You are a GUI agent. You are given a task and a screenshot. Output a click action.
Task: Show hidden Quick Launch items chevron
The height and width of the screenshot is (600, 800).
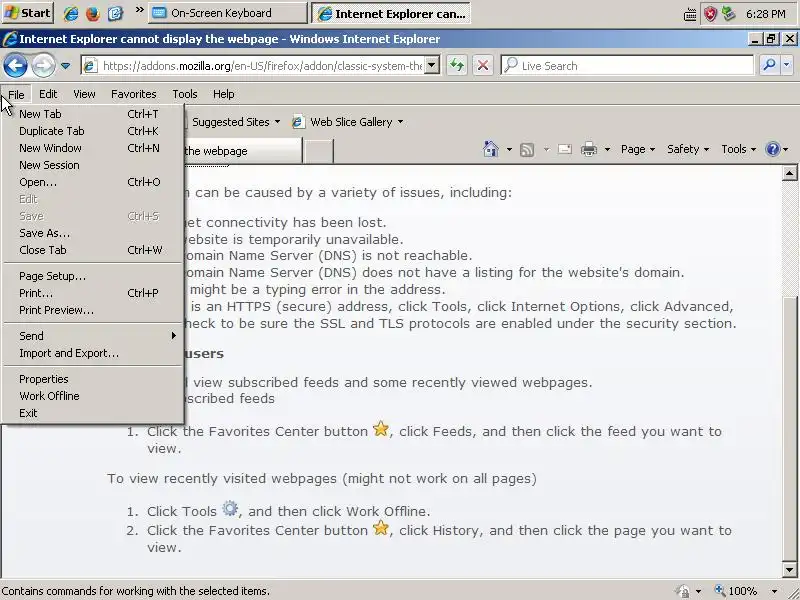click(x=139, y=10)
